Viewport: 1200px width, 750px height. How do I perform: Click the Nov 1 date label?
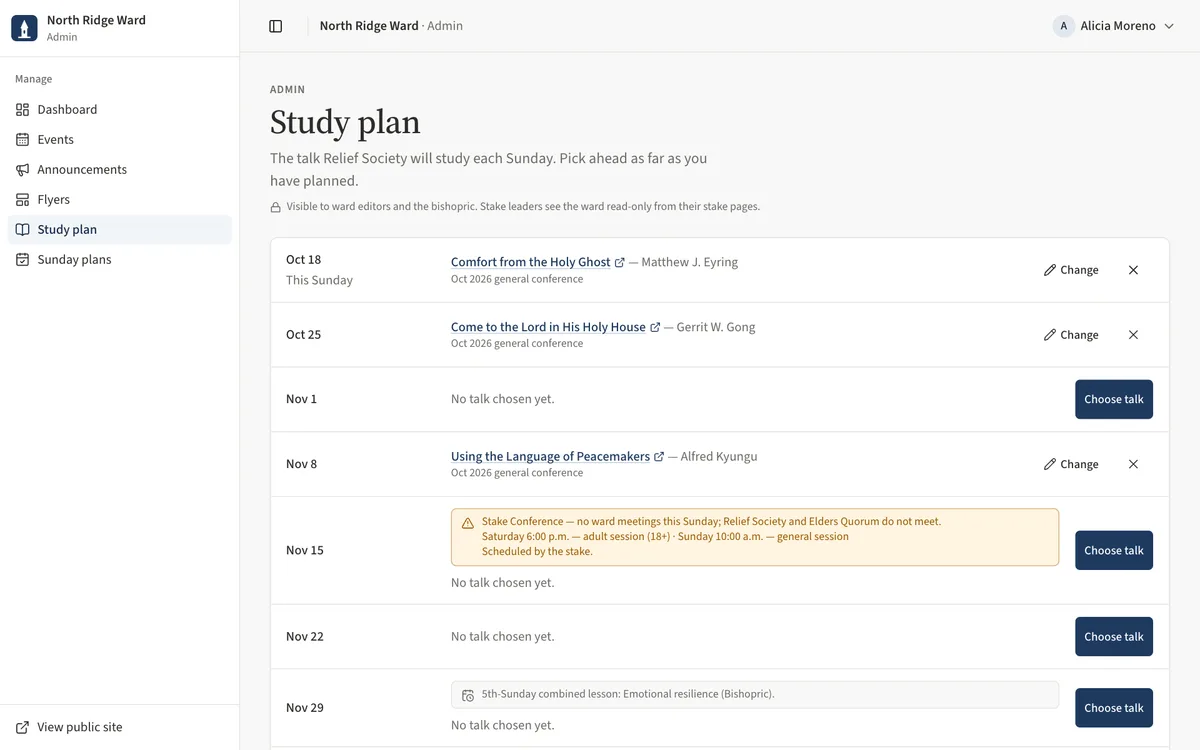tap(301, 399)
